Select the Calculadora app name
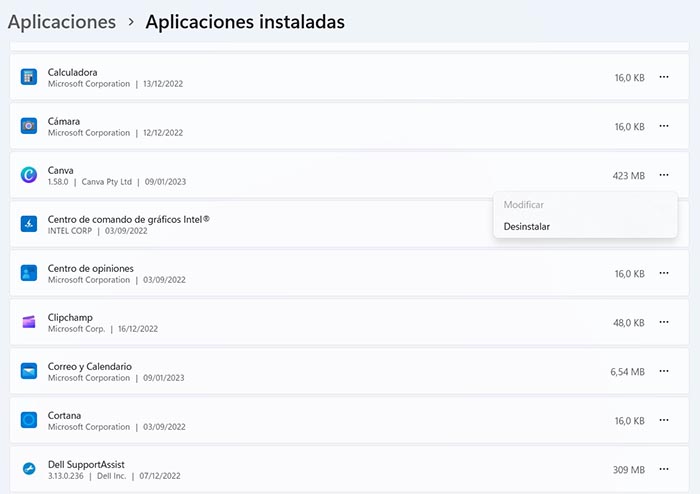 (x=72, y=72)
